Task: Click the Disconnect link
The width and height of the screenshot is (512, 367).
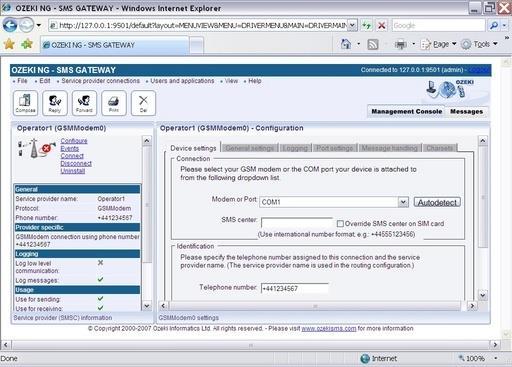Action: click(76, 163)
